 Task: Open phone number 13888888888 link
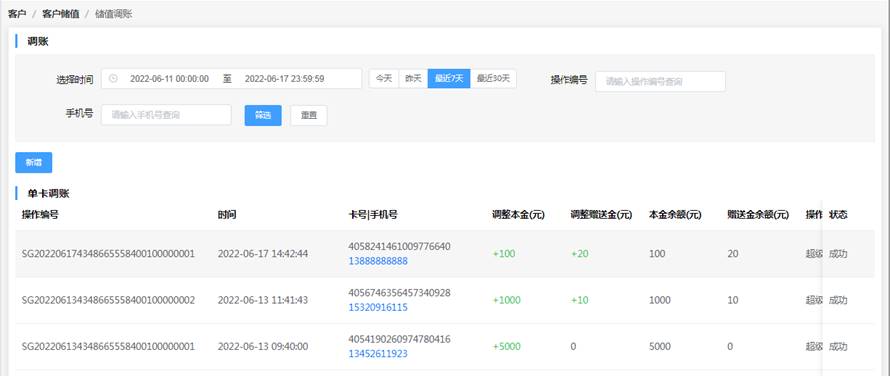[x=378, y=261]
